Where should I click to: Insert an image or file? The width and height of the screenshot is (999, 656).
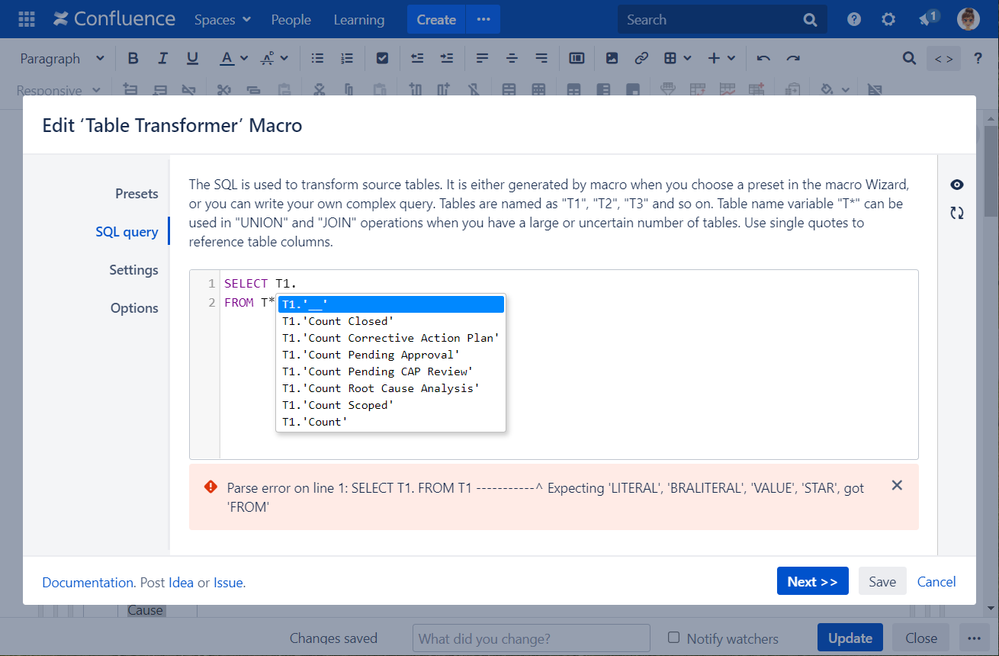coord(612,59)
